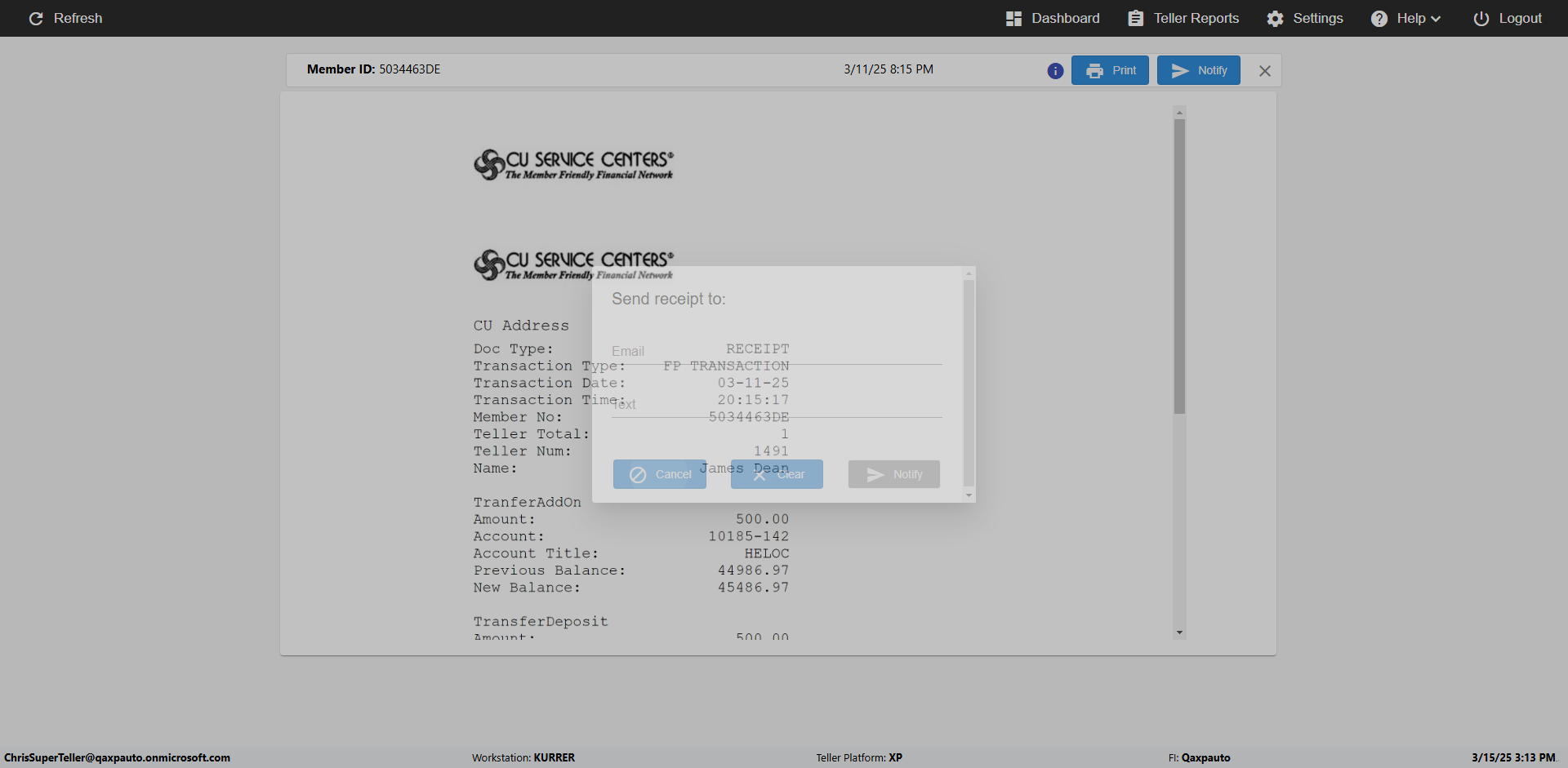Click the New Balance value 45486.97
This screenshot has width=1568, height=768.
[754, 588]
